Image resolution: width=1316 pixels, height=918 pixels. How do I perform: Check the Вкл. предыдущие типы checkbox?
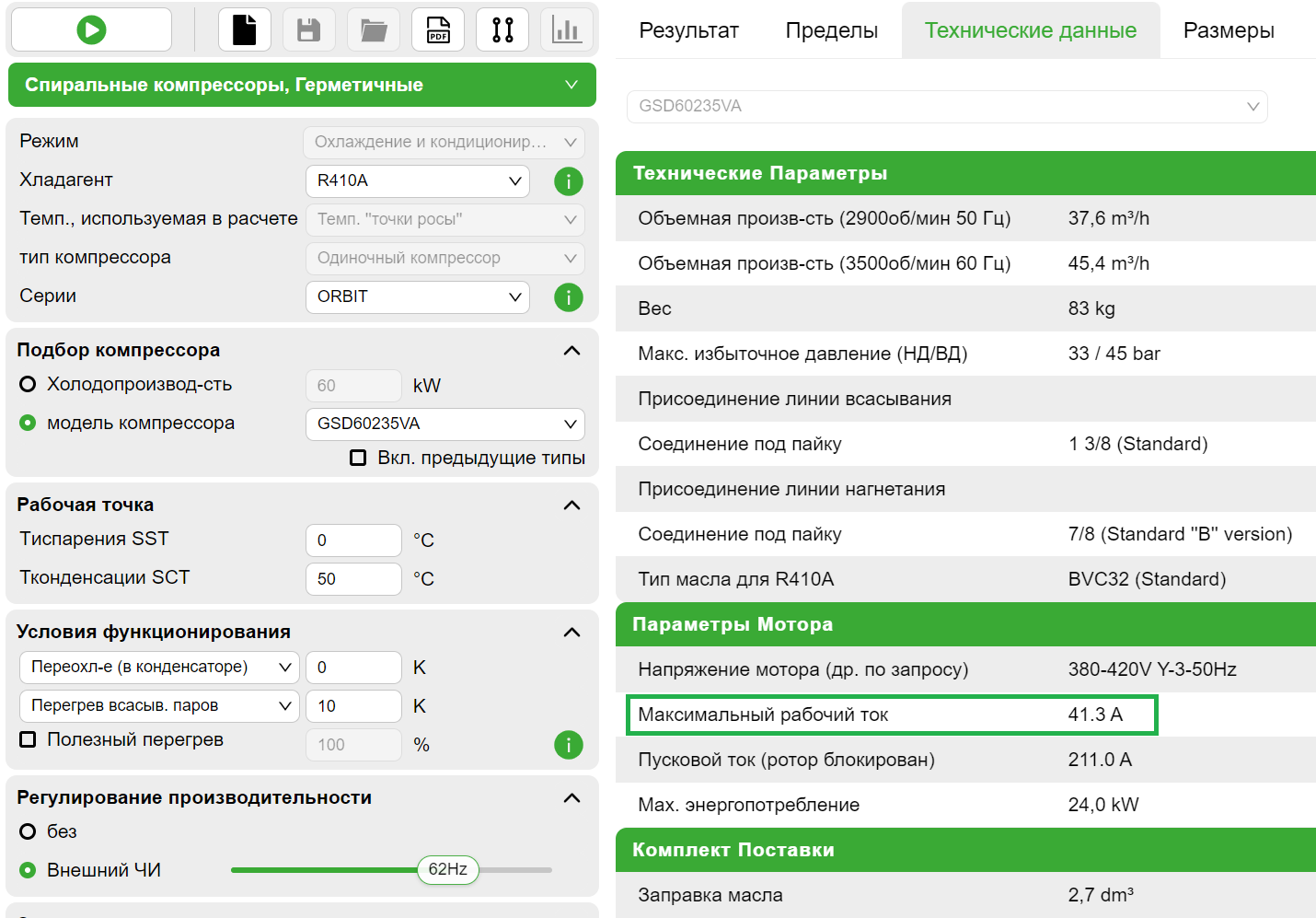[358, 458]
